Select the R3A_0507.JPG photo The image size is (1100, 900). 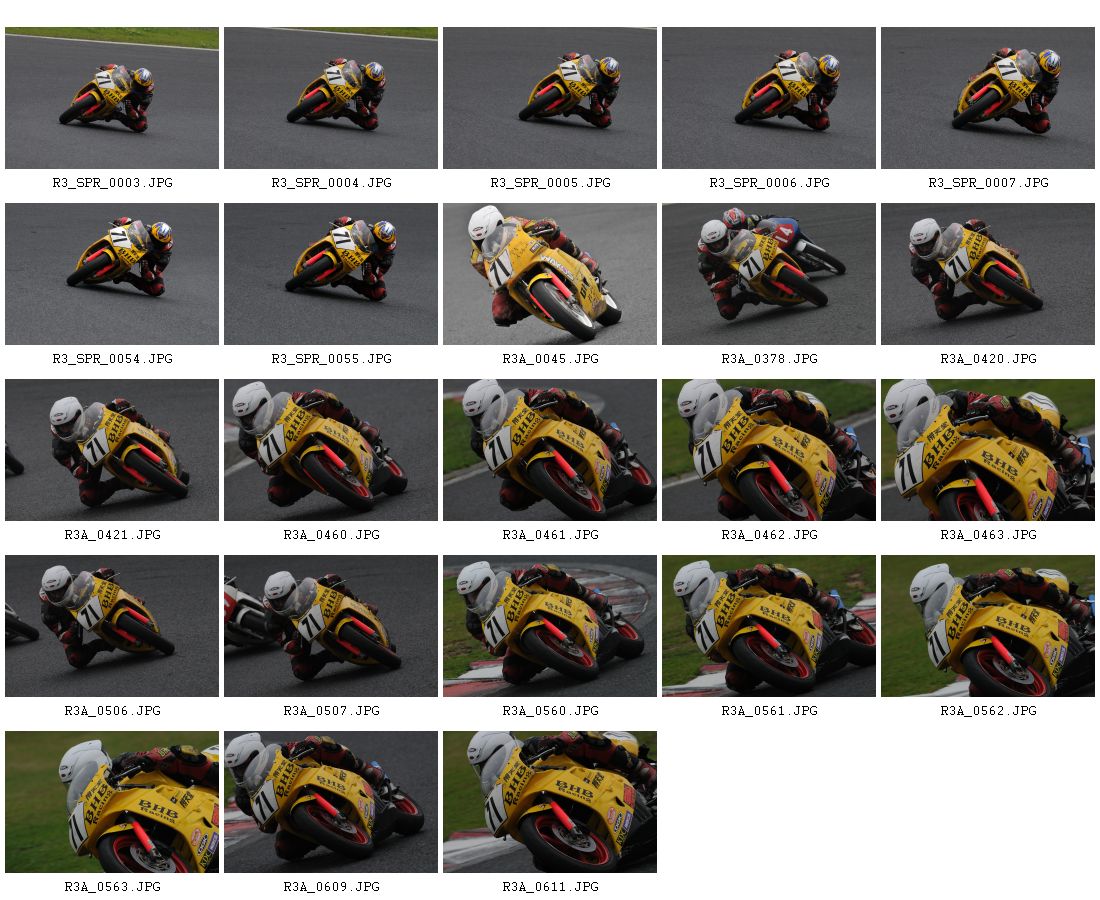(331, 626)
